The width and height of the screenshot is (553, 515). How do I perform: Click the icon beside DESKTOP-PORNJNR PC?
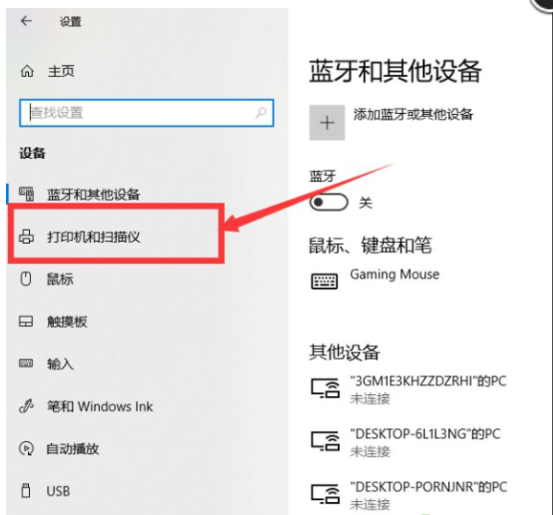coord(325,493)
